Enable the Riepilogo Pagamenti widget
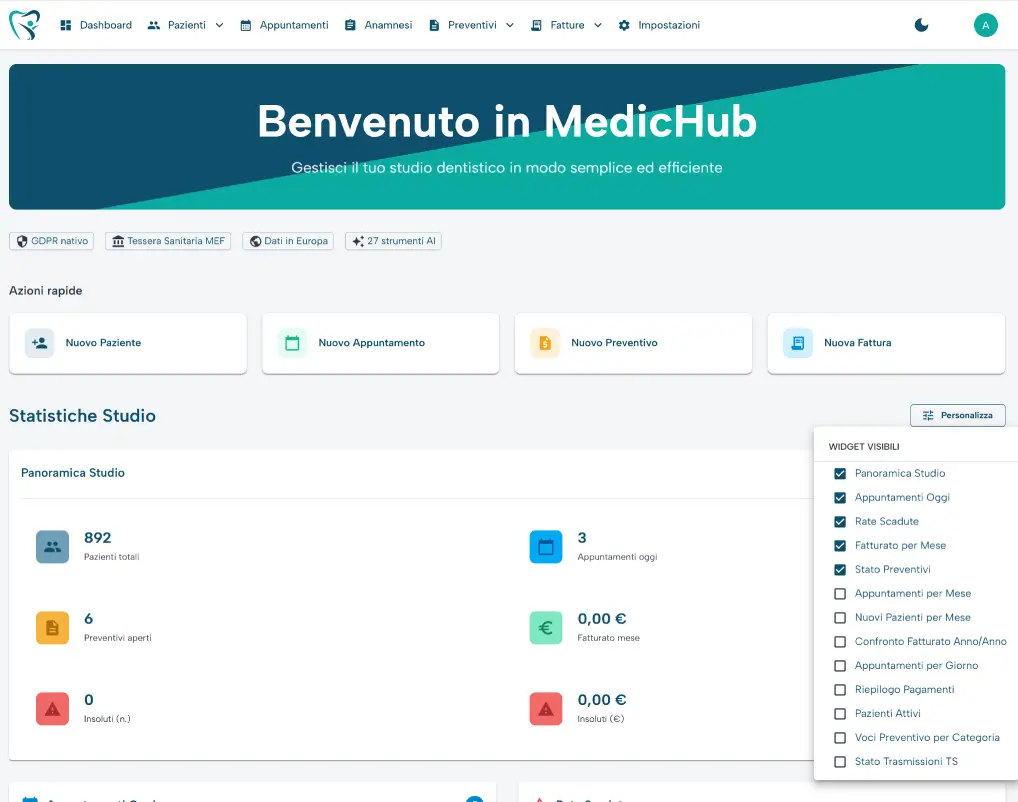Screen dimensions: 1018x802 point(840,690)
